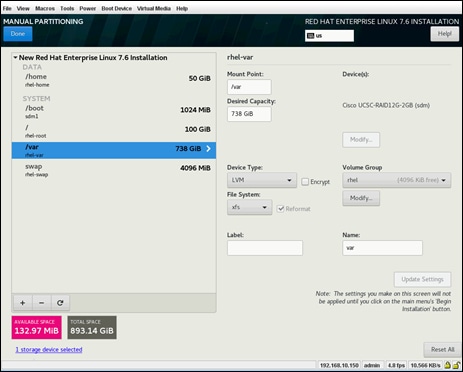
Task: Select the /boot 1024 MiB partition
Action: coord(114,112)
